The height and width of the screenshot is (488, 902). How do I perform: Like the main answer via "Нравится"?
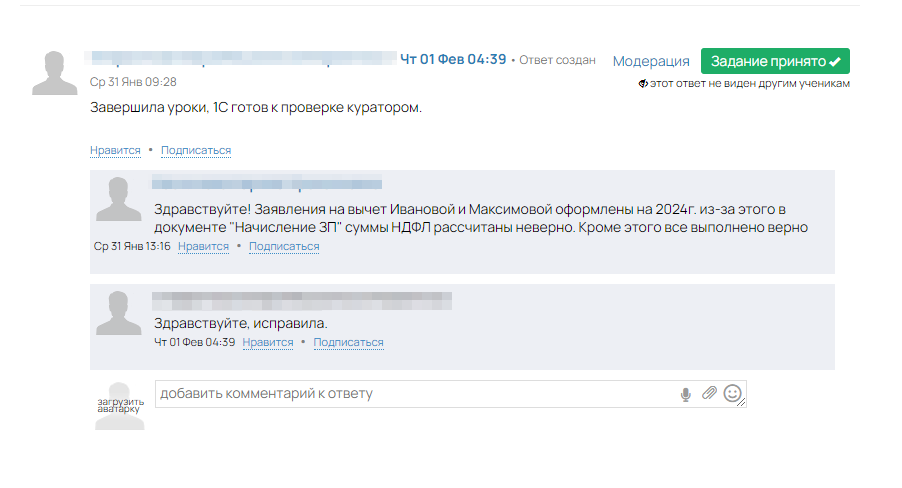point(115,151)
